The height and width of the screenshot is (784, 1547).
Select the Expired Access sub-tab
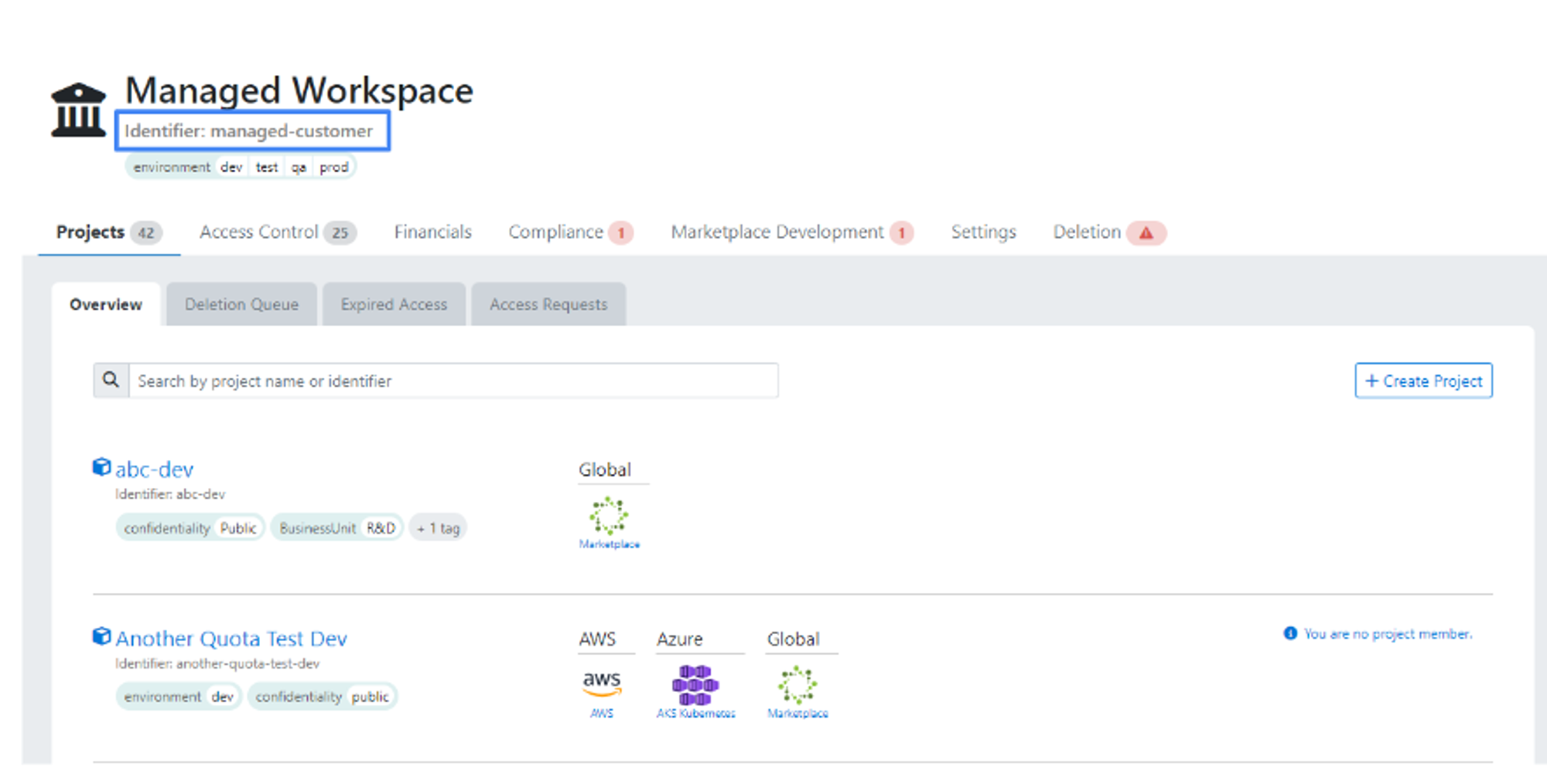point(394,304)
